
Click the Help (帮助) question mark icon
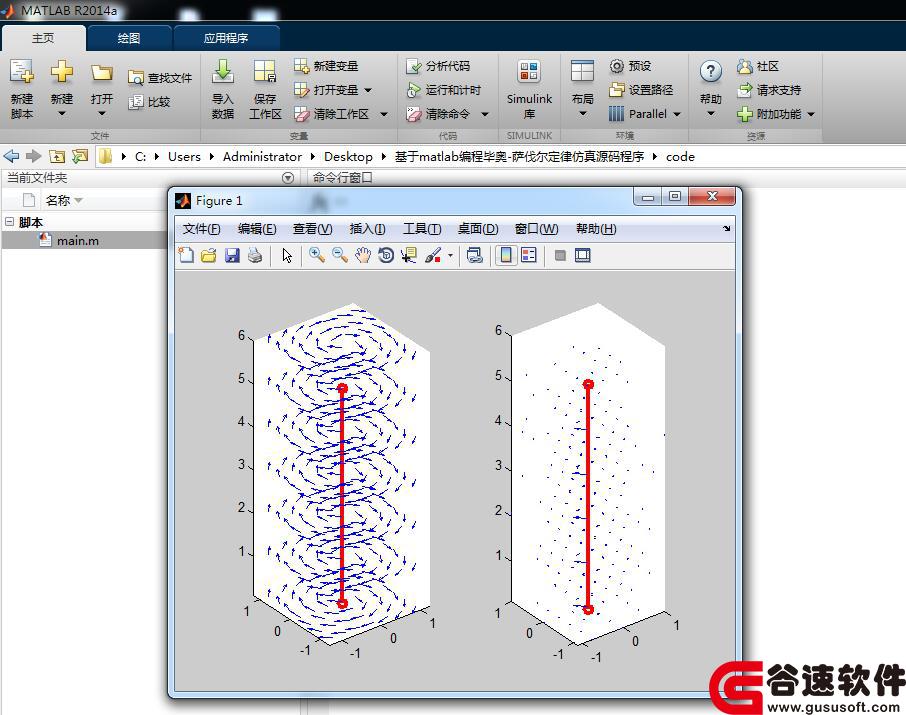711,72
